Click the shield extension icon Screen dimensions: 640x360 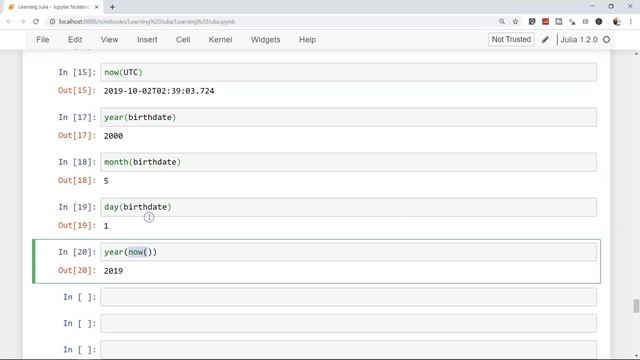[532, 22]
